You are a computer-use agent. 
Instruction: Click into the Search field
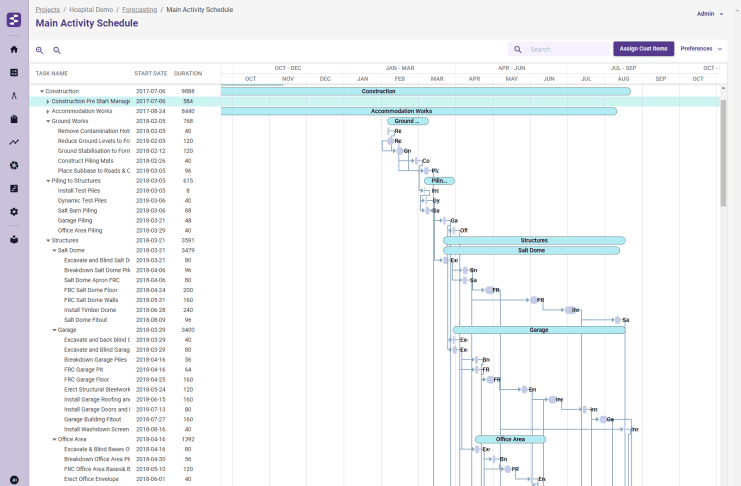(x=565, y=49)
